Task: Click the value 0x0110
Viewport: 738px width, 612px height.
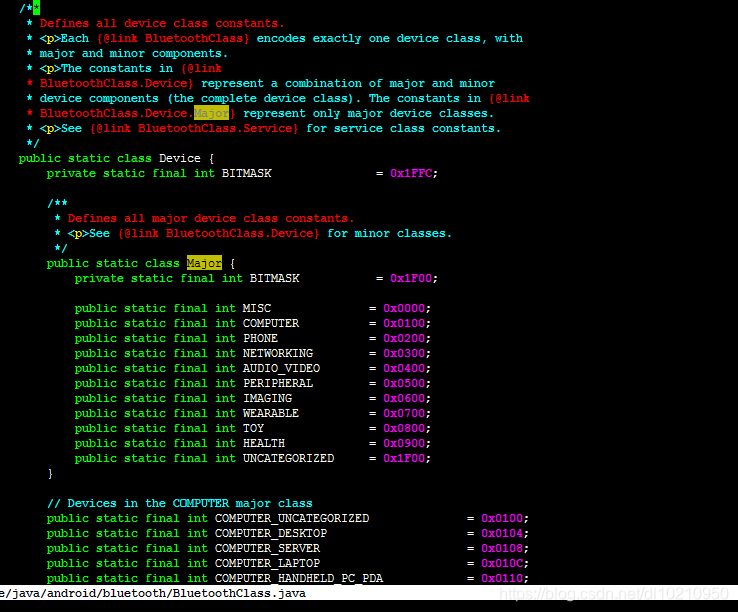Action: [x=502, y=578]
